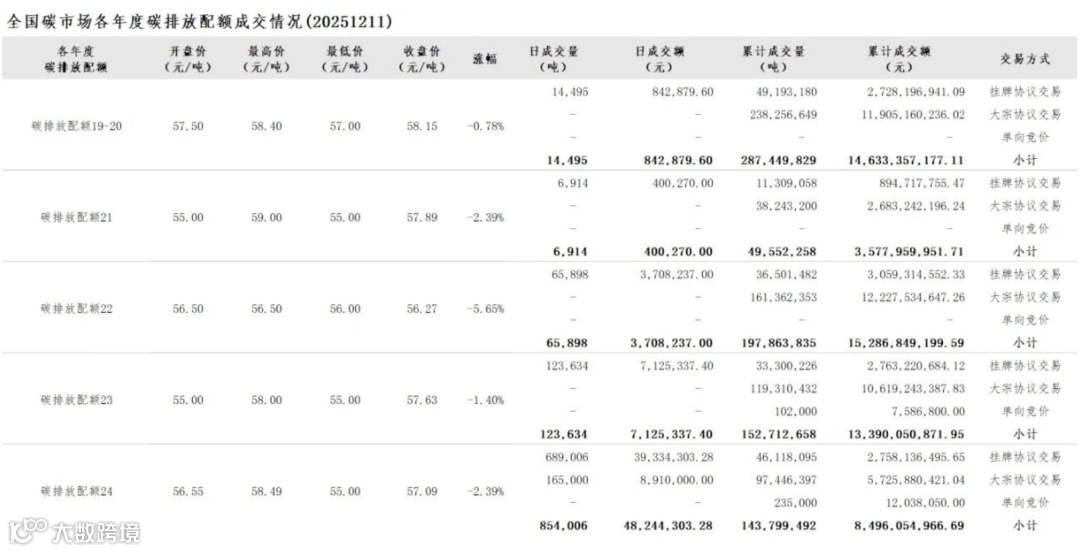Select the 854,006 daily volume subtotal
The width and height of the screenshot is (1080, 552).
click(564, 525)
